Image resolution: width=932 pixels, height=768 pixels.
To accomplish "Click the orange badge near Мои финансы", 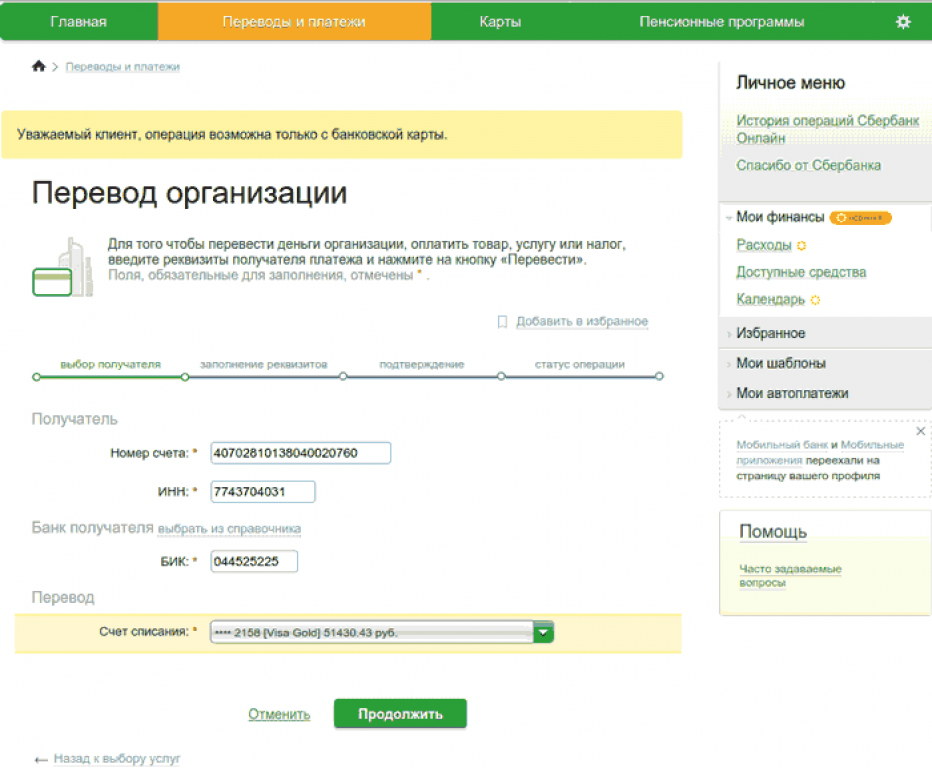I will [x=860, y=217].
